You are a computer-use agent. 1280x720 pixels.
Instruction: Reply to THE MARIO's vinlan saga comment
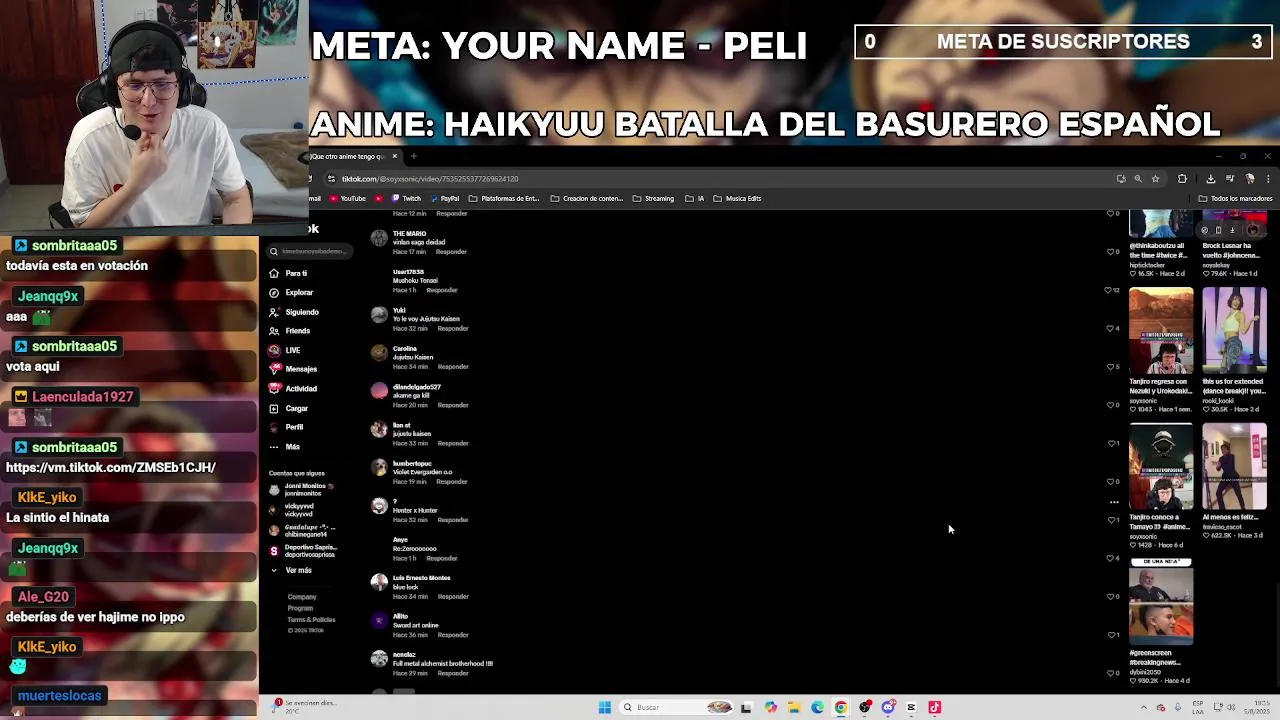coord(452,252)
